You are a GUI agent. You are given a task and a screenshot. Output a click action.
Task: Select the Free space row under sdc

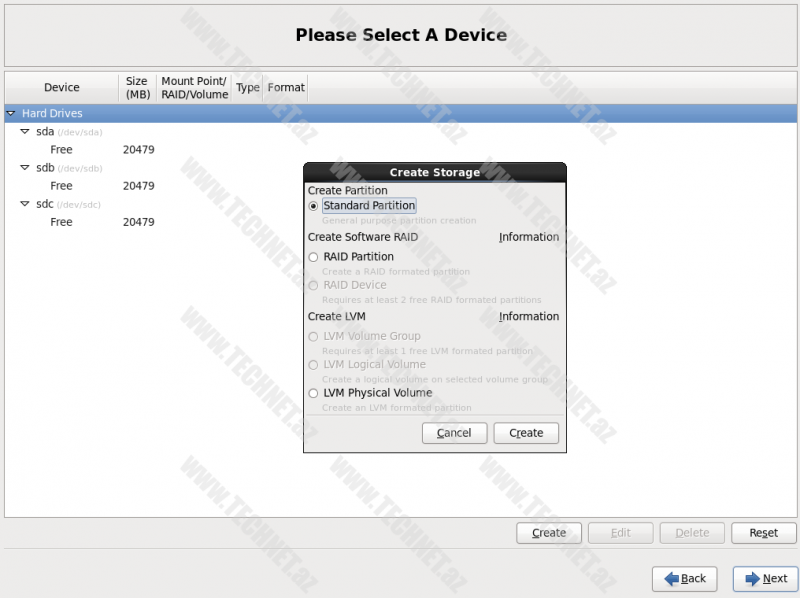pos(62,222)
